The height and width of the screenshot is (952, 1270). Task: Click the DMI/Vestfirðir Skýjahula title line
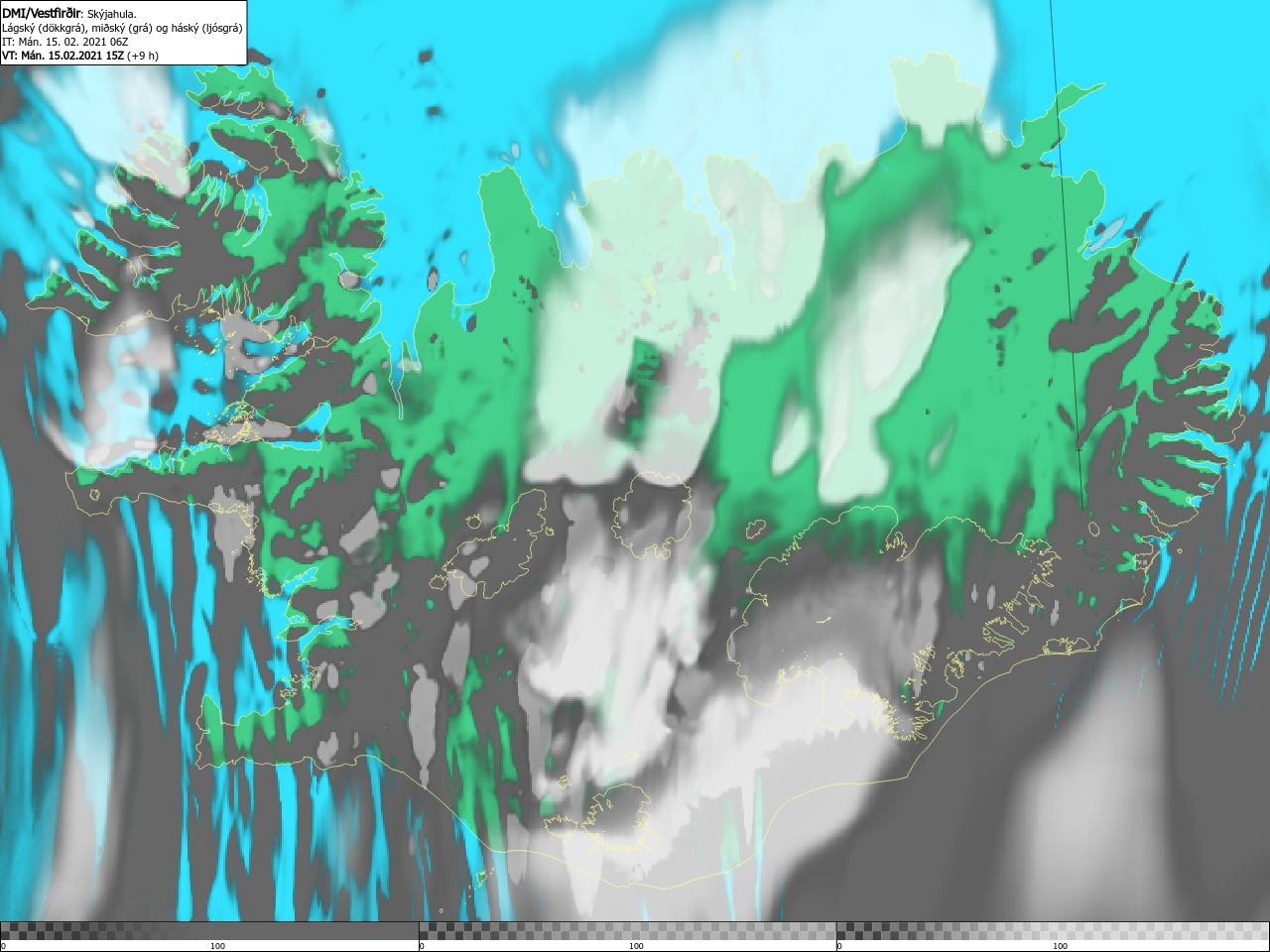pyautogui.click(x=69, y=13)
